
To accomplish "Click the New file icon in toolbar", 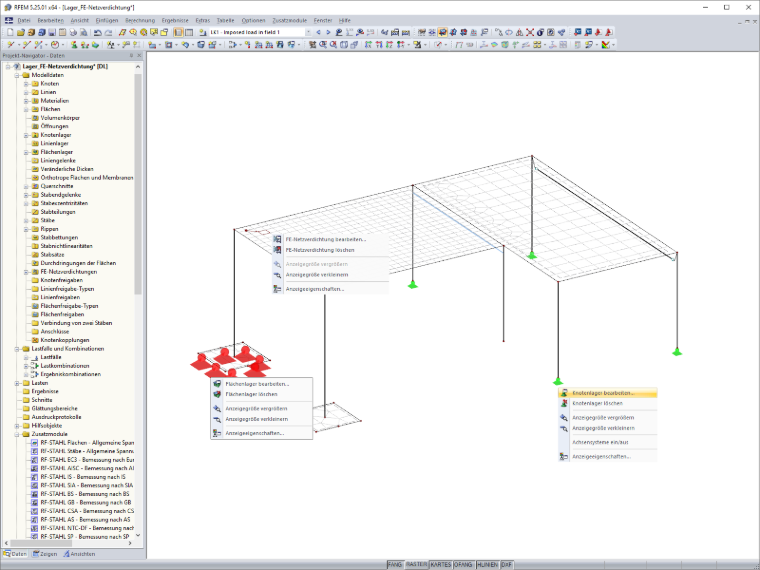I will point(10,32).
